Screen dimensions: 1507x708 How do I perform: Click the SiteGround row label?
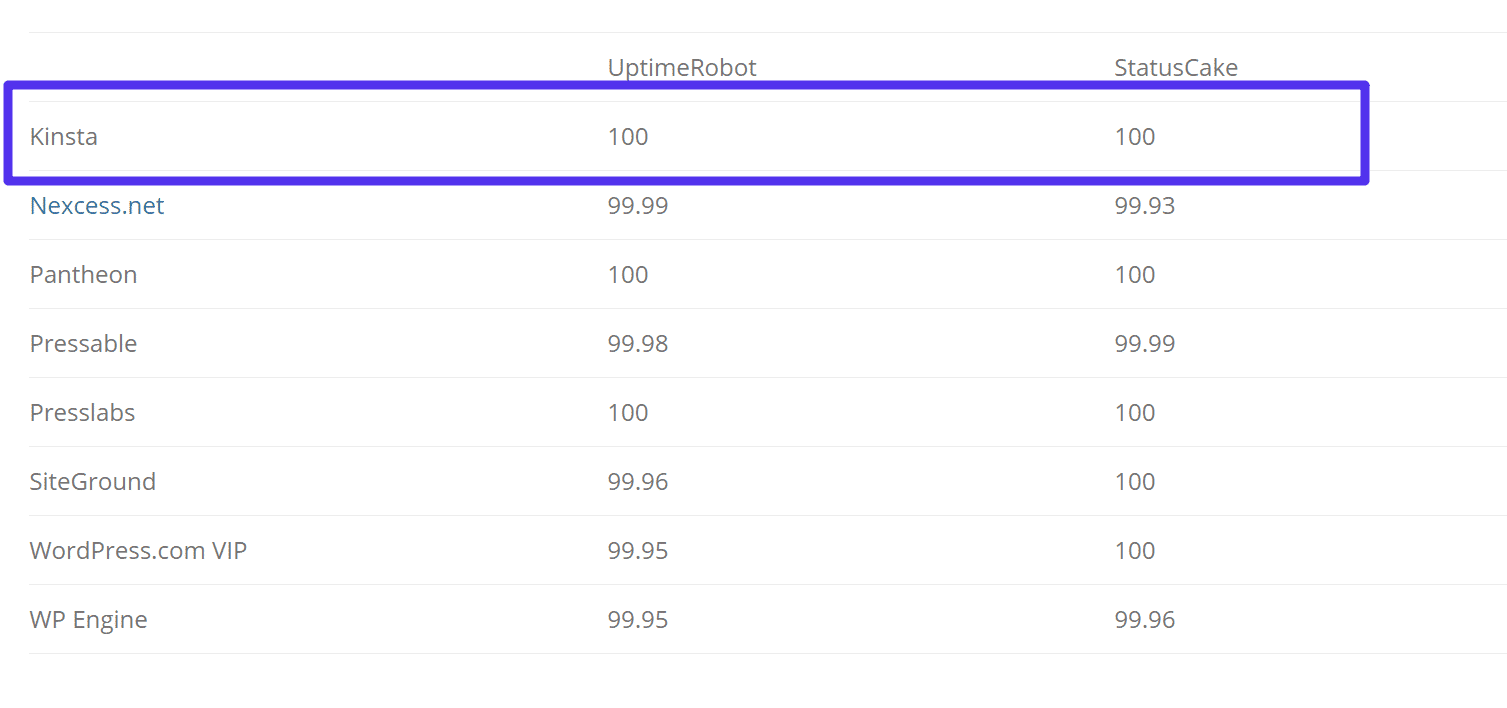coord(93,482)
